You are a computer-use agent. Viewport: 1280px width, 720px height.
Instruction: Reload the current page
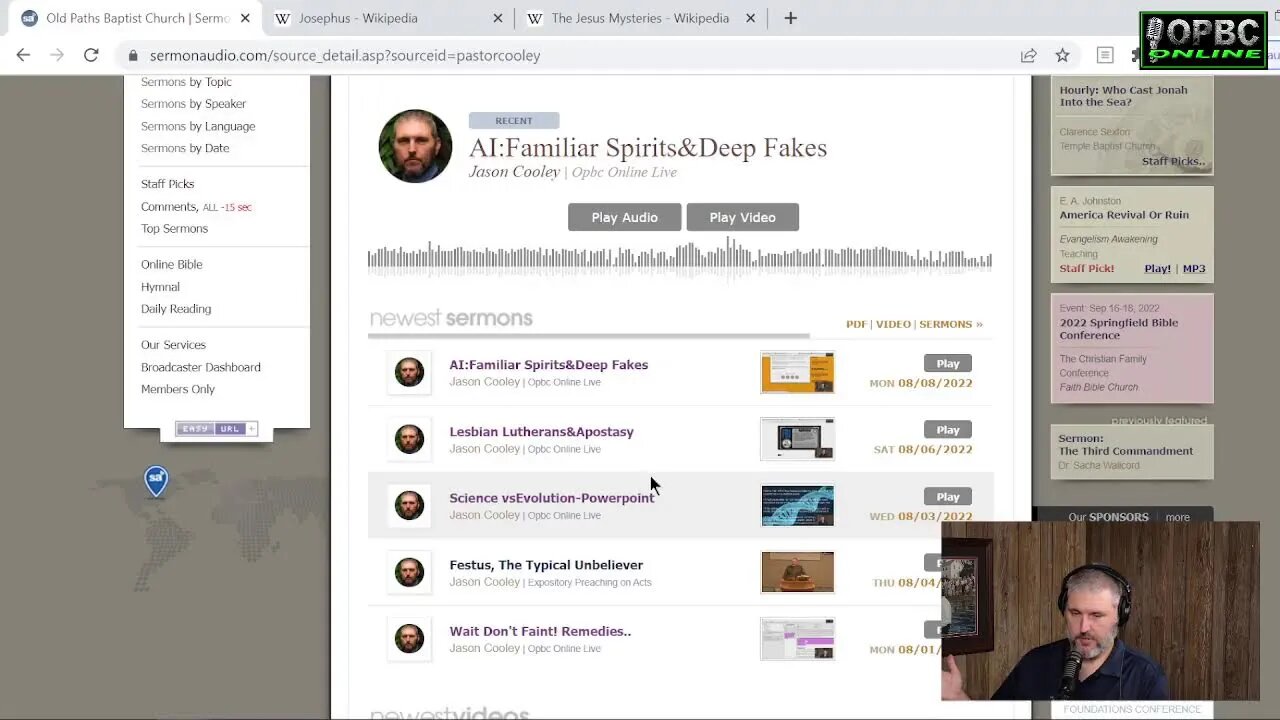[x=91, y=55]
